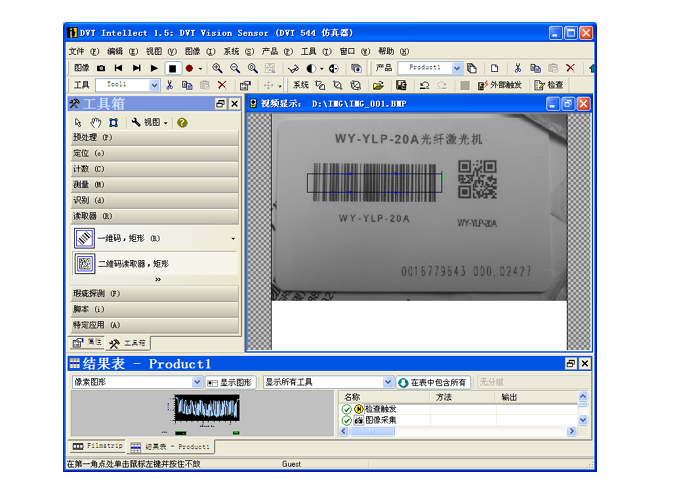Open the Product1 product dropdown
Screen dimensions: 700x500
tap(457, 68)
